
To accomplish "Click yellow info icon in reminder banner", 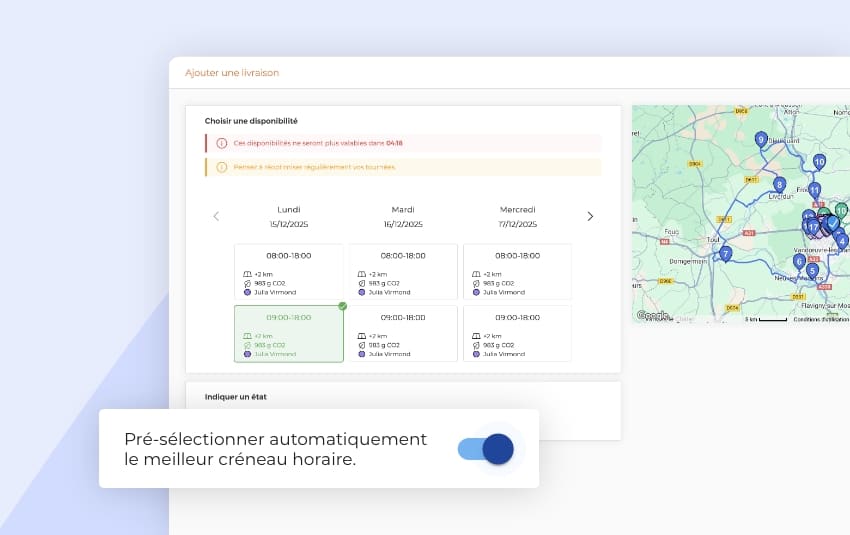I will [x=221, y=167].
